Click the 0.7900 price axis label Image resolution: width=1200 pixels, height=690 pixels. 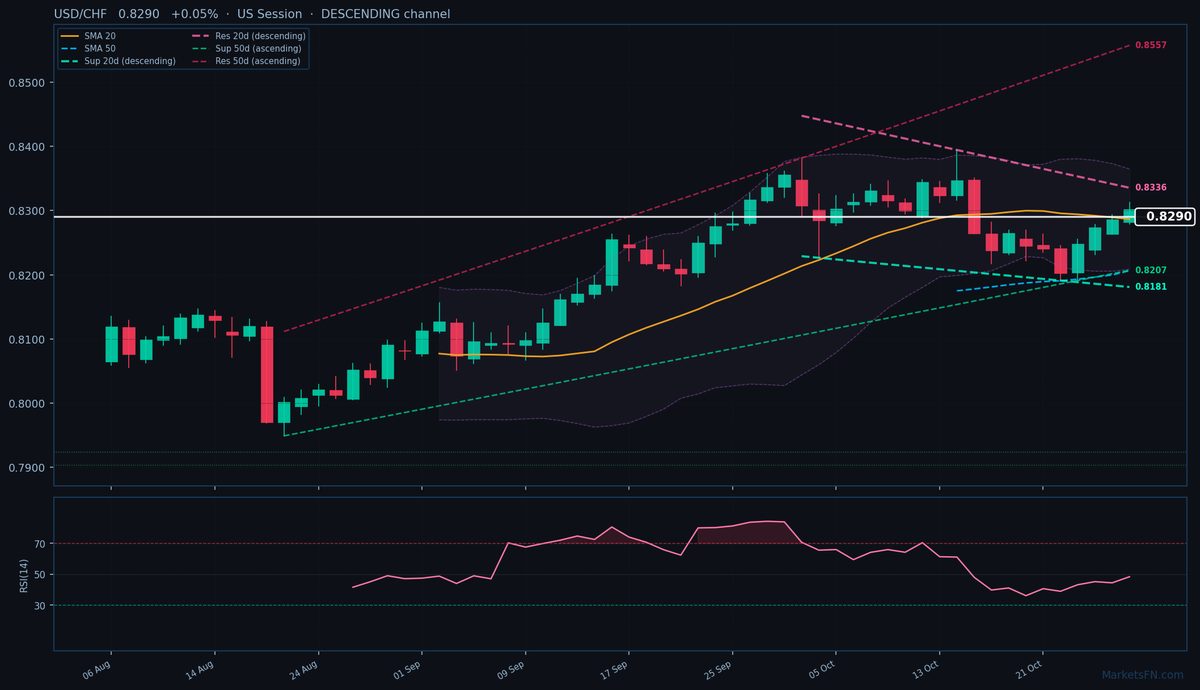point(26,468)
